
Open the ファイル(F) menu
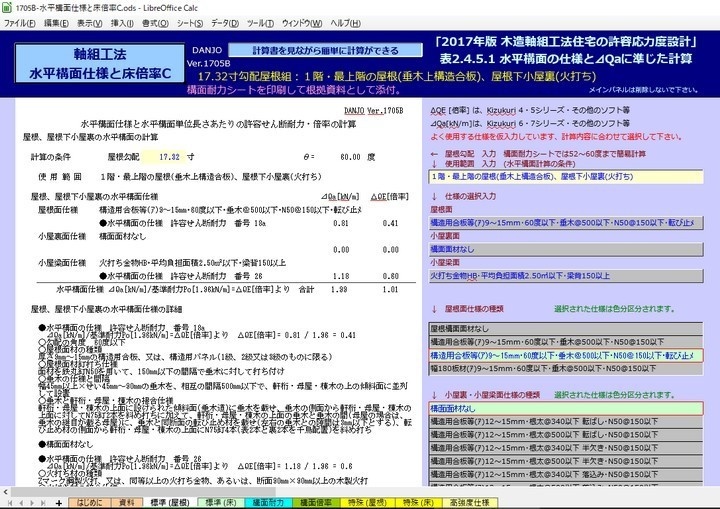20,23
